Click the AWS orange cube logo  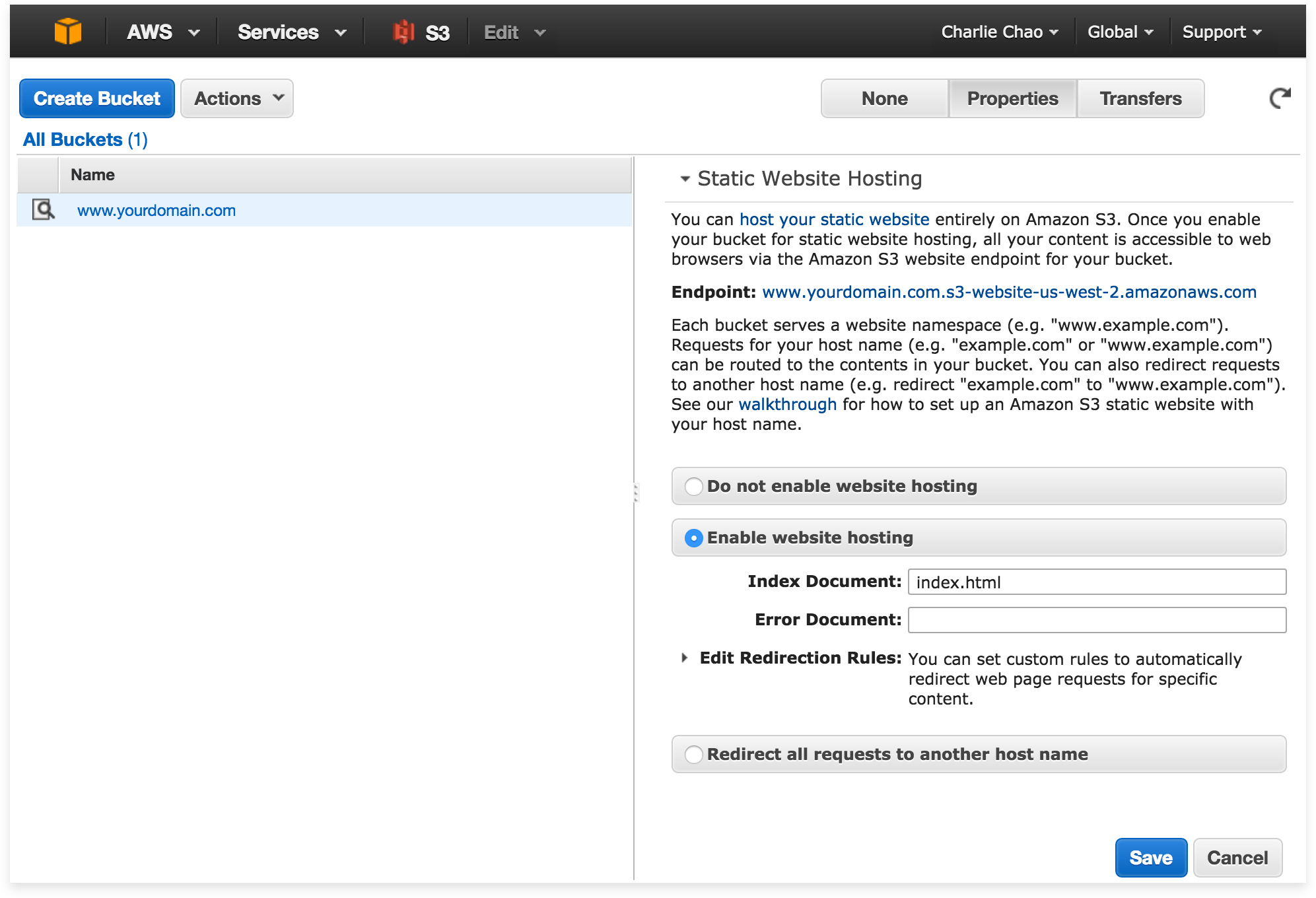(68, 32)
